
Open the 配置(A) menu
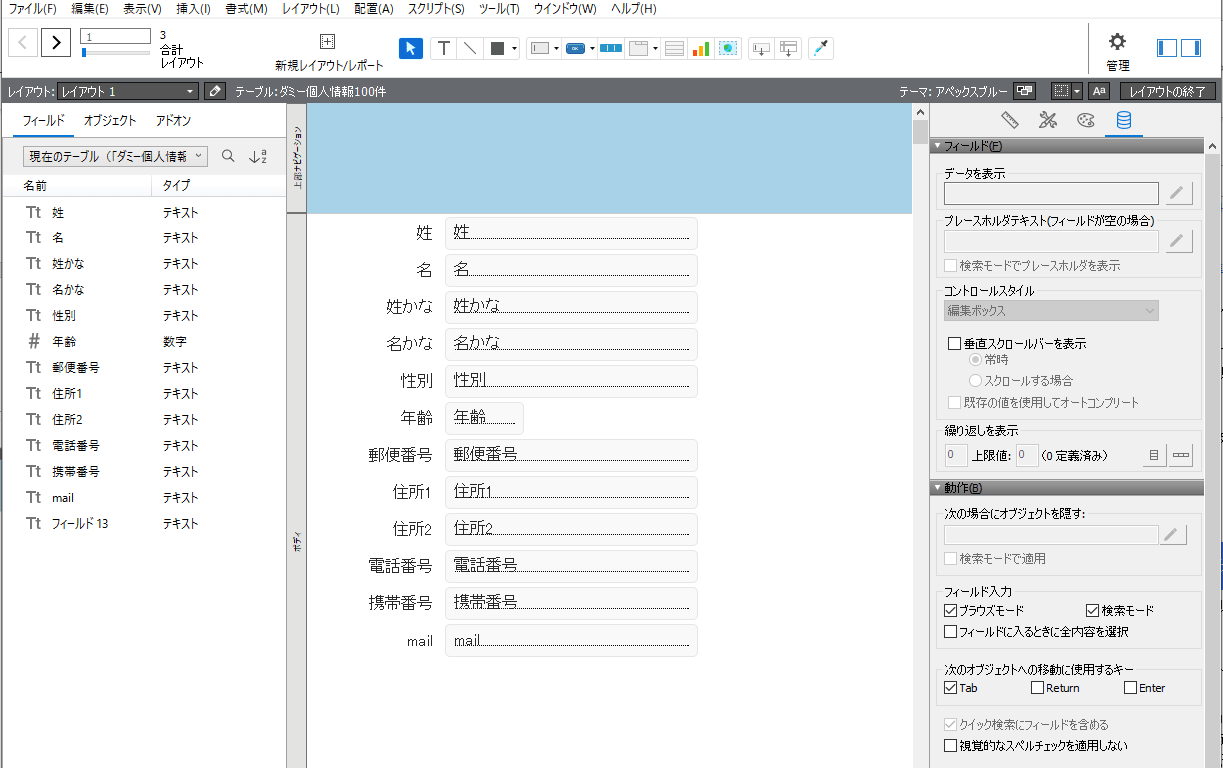pos(374,8)
